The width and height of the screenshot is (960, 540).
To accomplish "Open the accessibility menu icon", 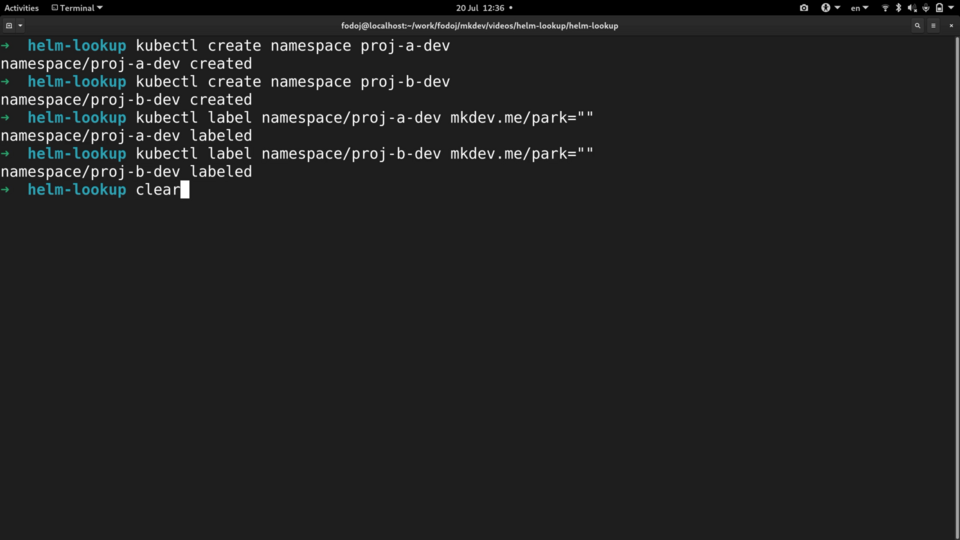I will [x=826, y=8].
